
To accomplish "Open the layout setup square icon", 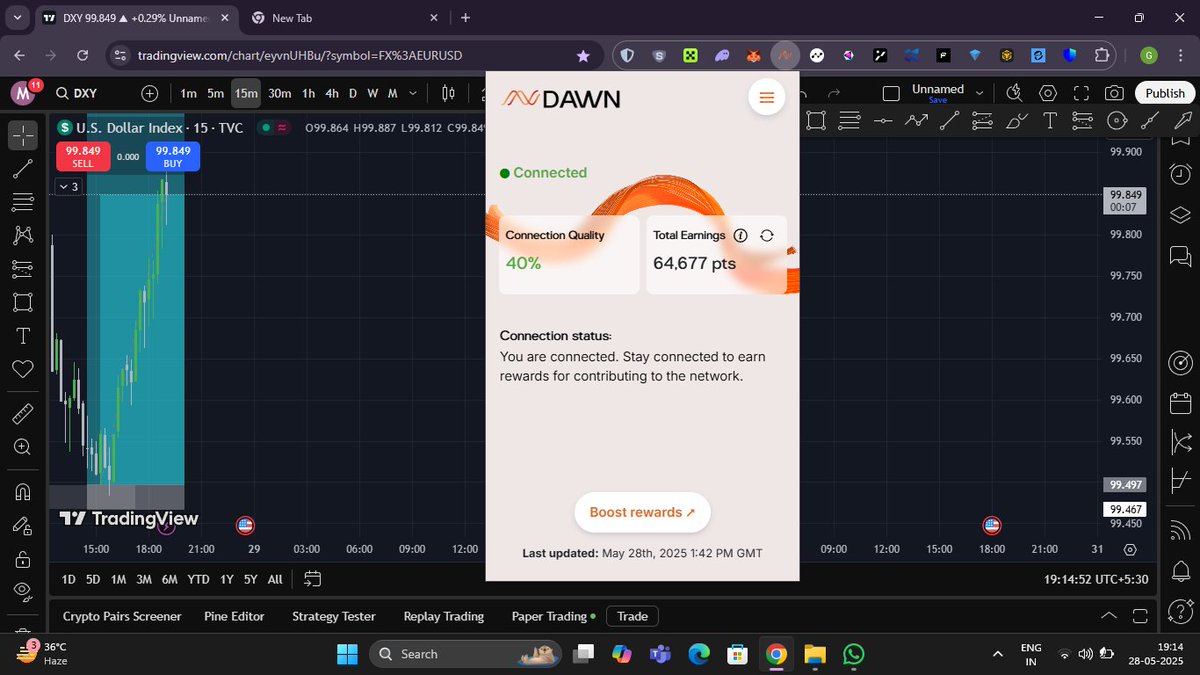I will pos(891,93).
